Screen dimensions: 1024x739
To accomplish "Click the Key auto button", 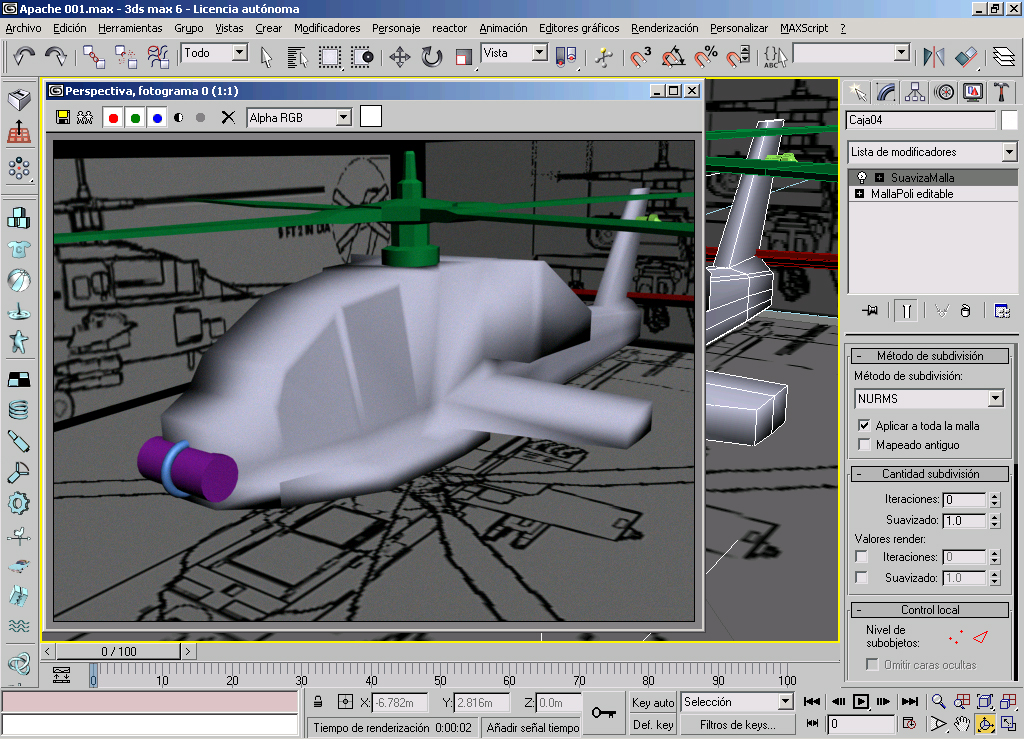I will (652, 702).
